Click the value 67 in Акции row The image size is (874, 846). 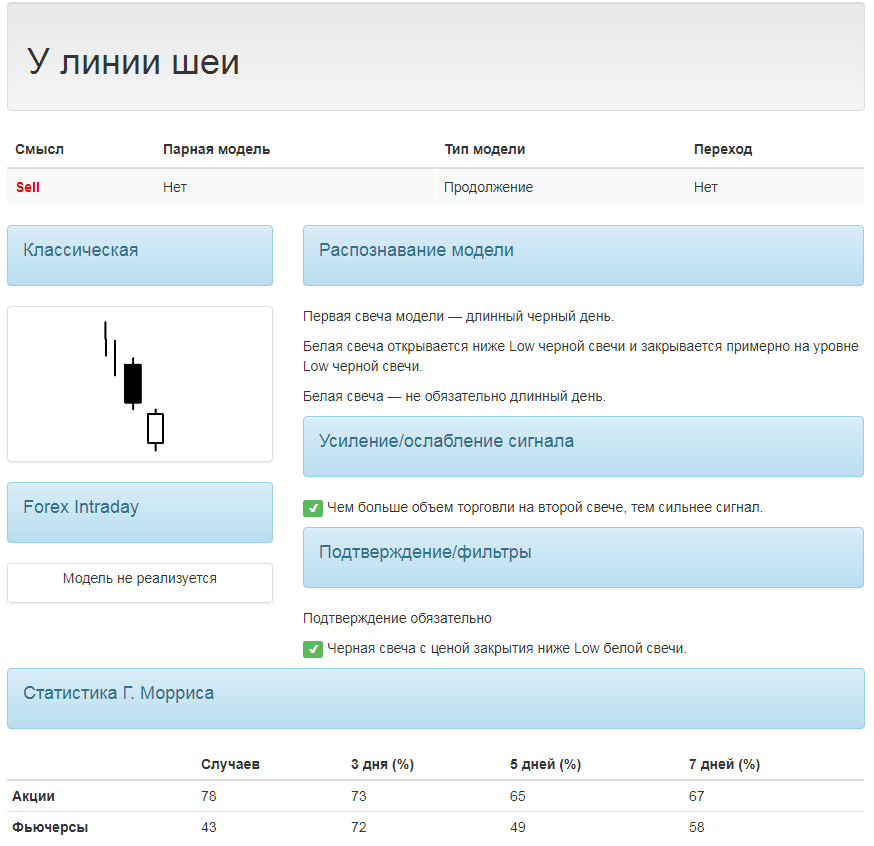coord(696,796)
